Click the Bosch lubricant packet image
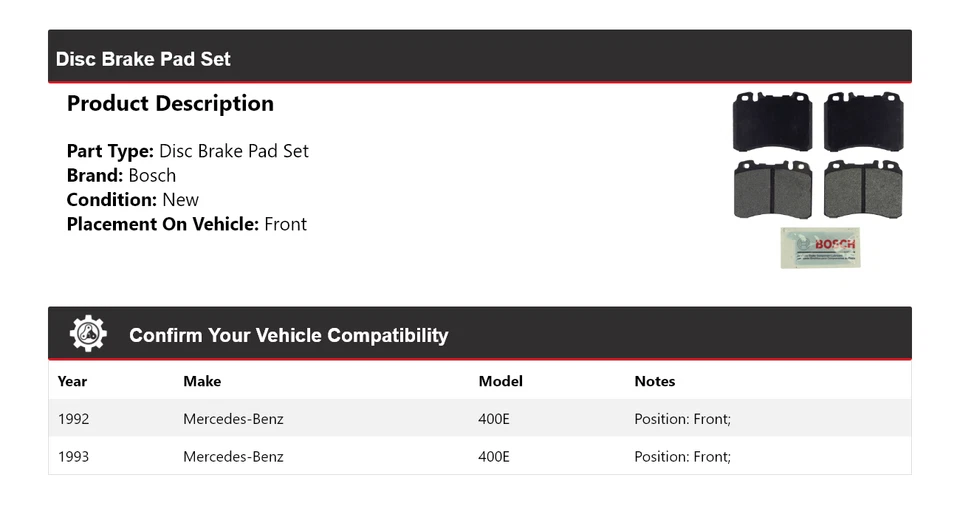The width and height of the screenshot is (960, 517). click(x=820, y=247)
